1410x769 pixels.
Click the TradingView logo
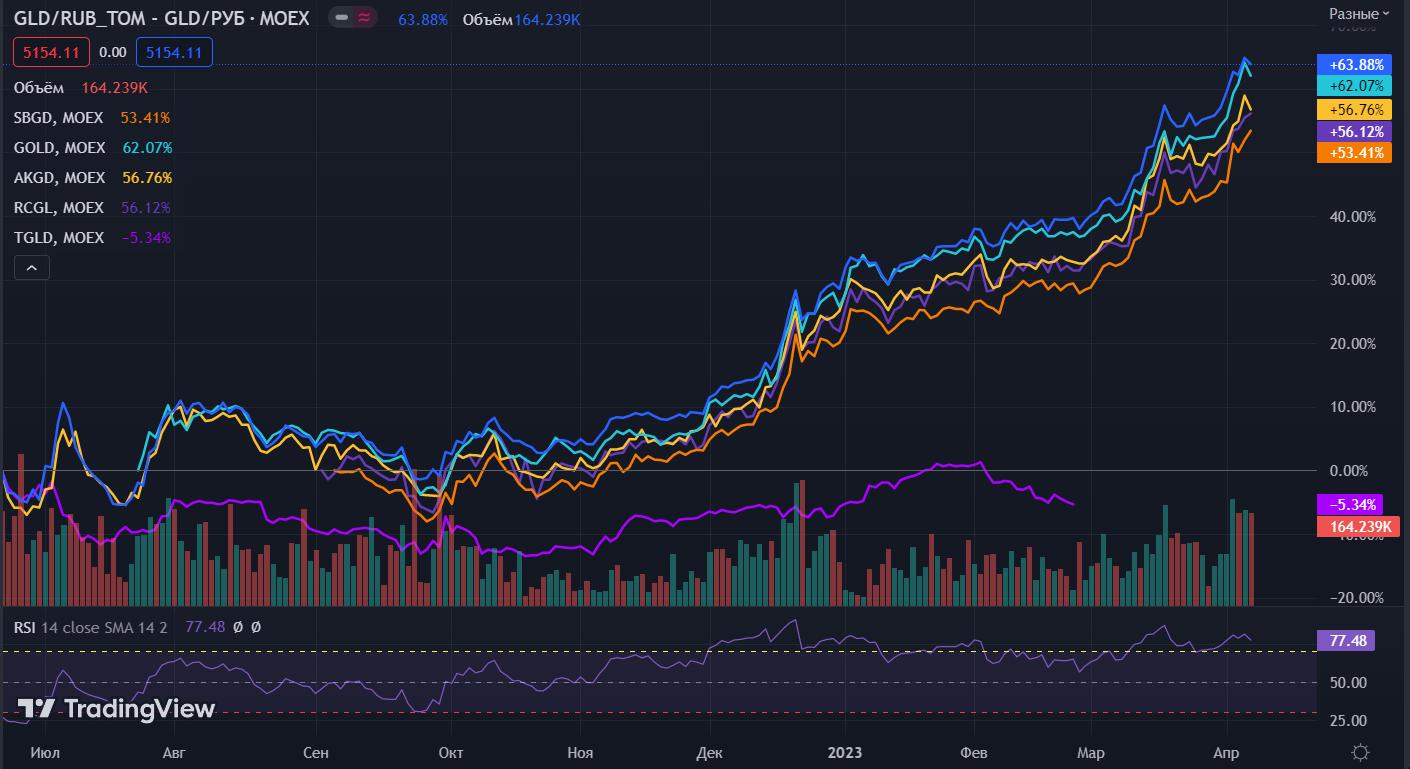(x=117, y=709)
